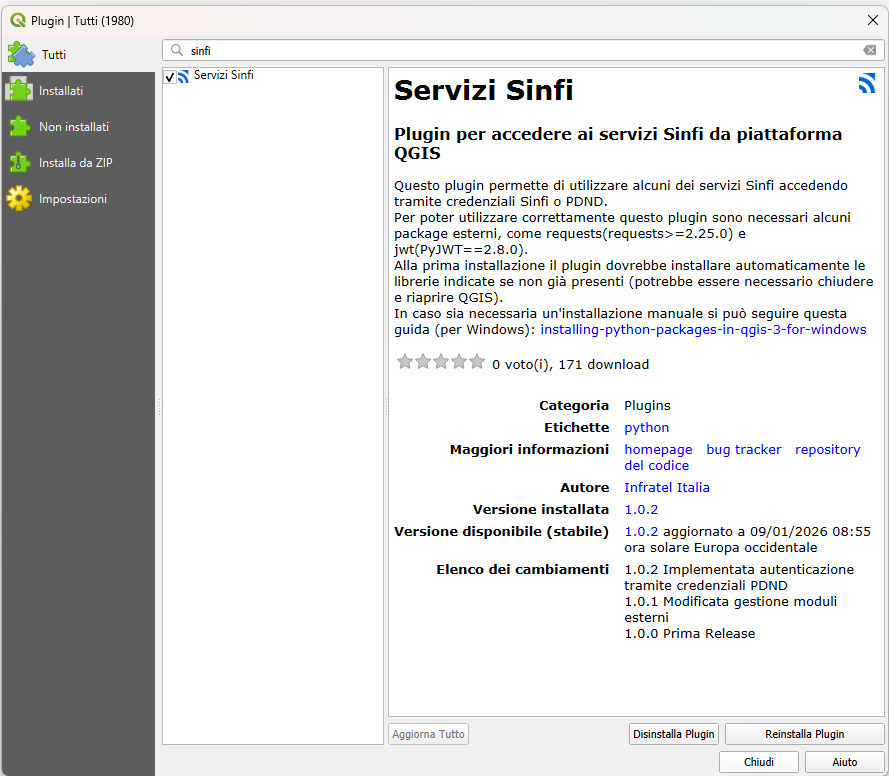Open the plugin homepage link
The width and height of the screenshot is (889, 776).
tap(658, 449)
